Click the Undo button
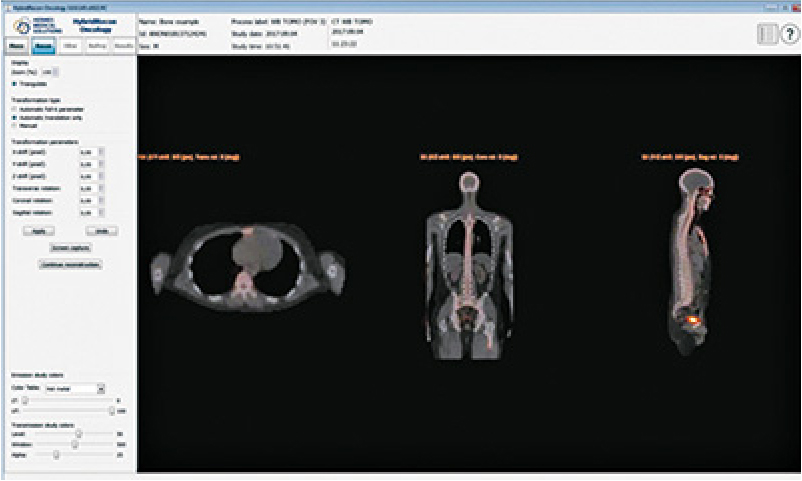The width and height of the screenshot is (802, 481). 102,231
